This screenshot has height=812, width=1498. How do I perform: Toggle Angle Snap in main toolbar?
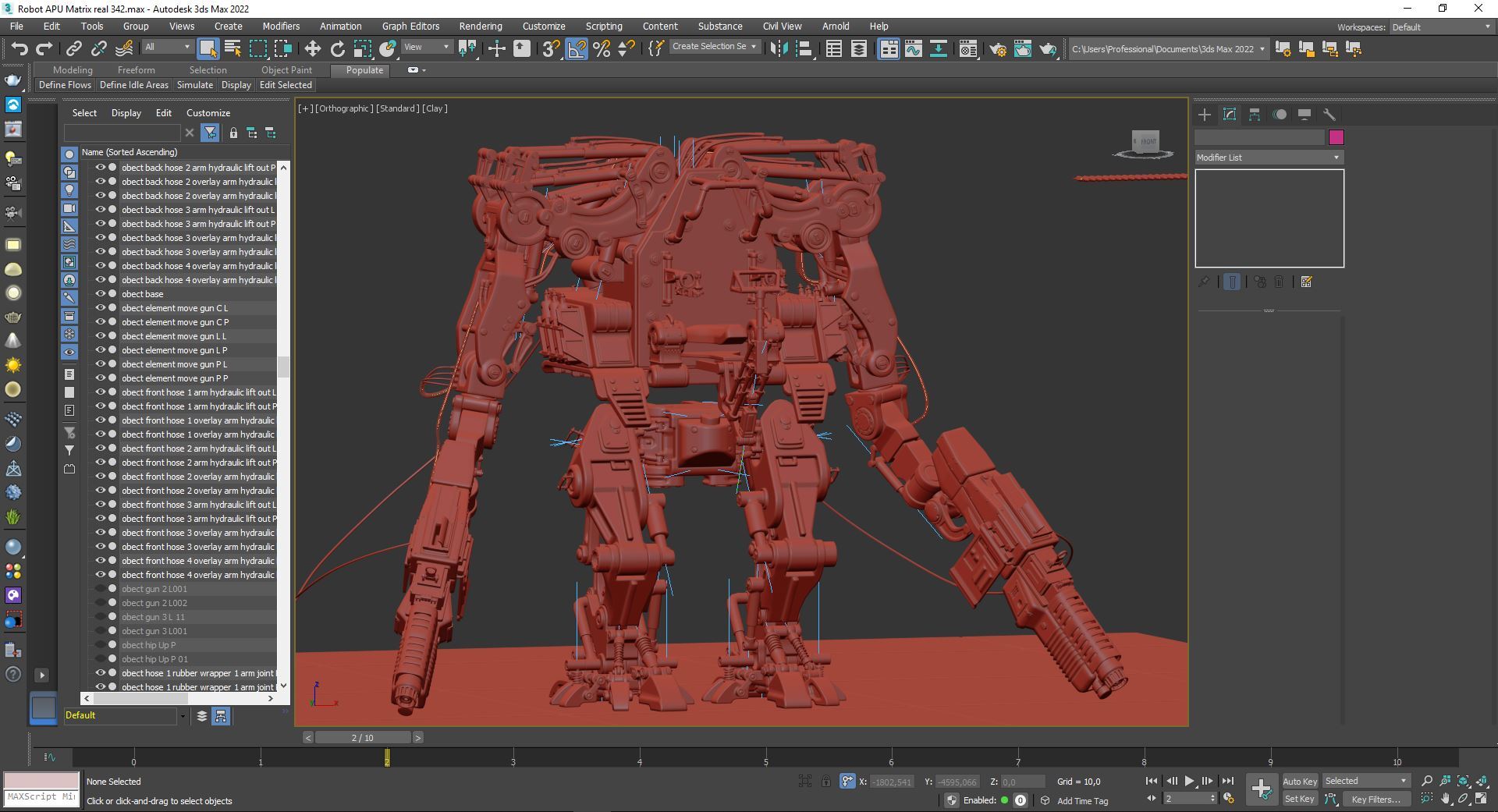pyautogui.click(x=577, y=49)
